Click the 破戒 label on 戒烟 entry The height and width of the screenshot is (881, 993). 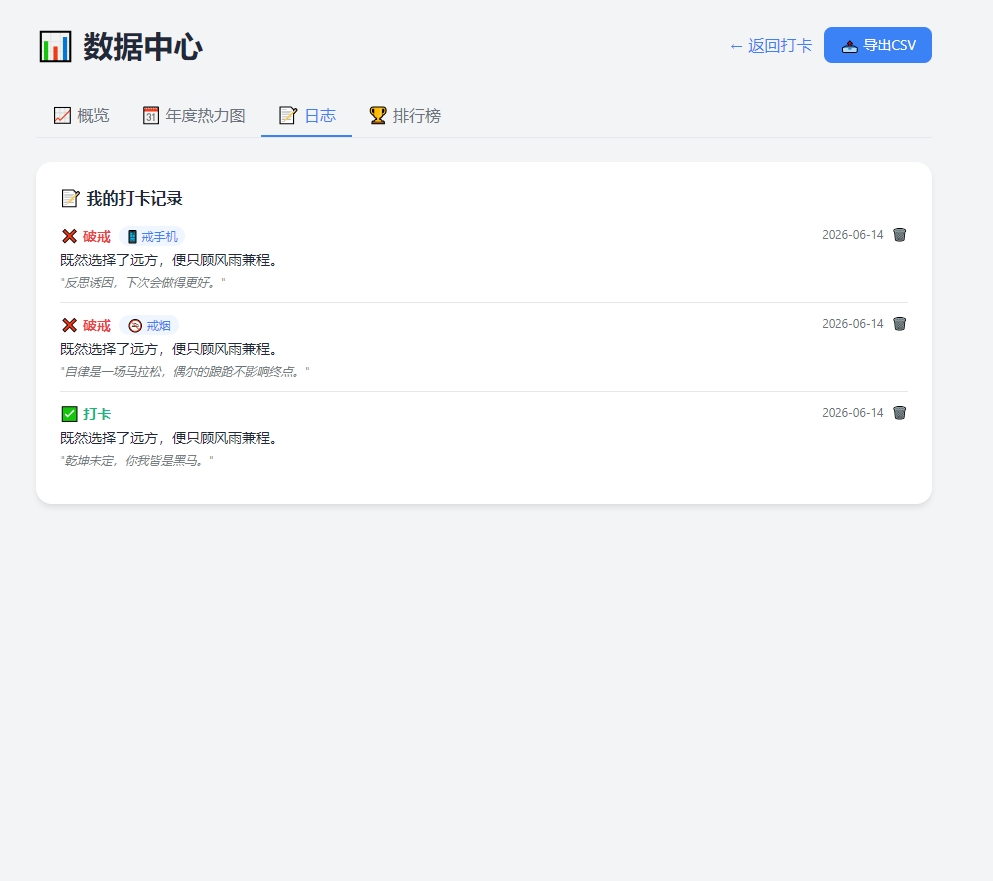pos(97,326)
